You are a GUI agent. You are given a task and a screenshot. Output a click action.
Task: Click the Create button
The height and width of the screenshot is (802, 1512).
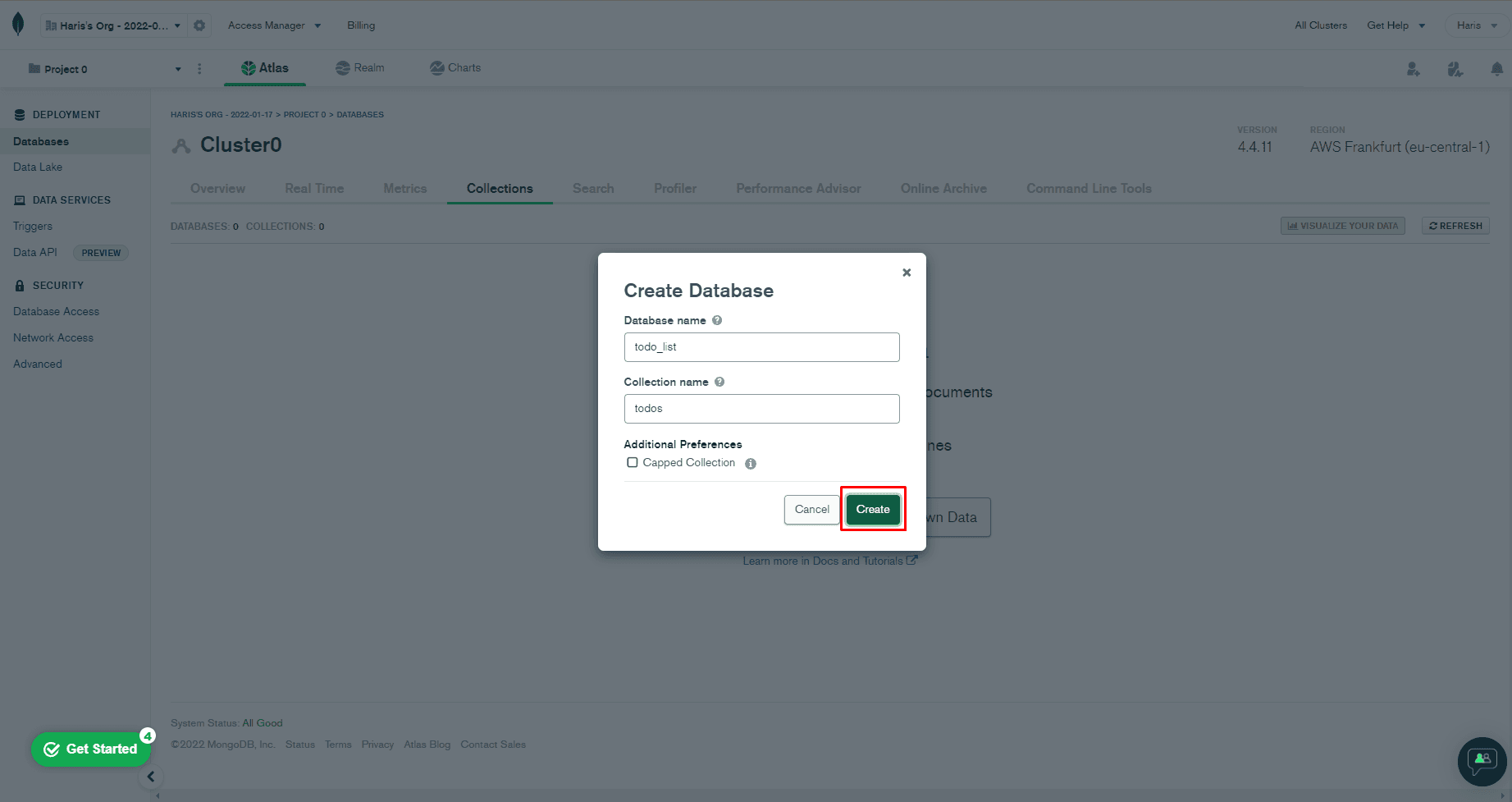coord(873,509)
